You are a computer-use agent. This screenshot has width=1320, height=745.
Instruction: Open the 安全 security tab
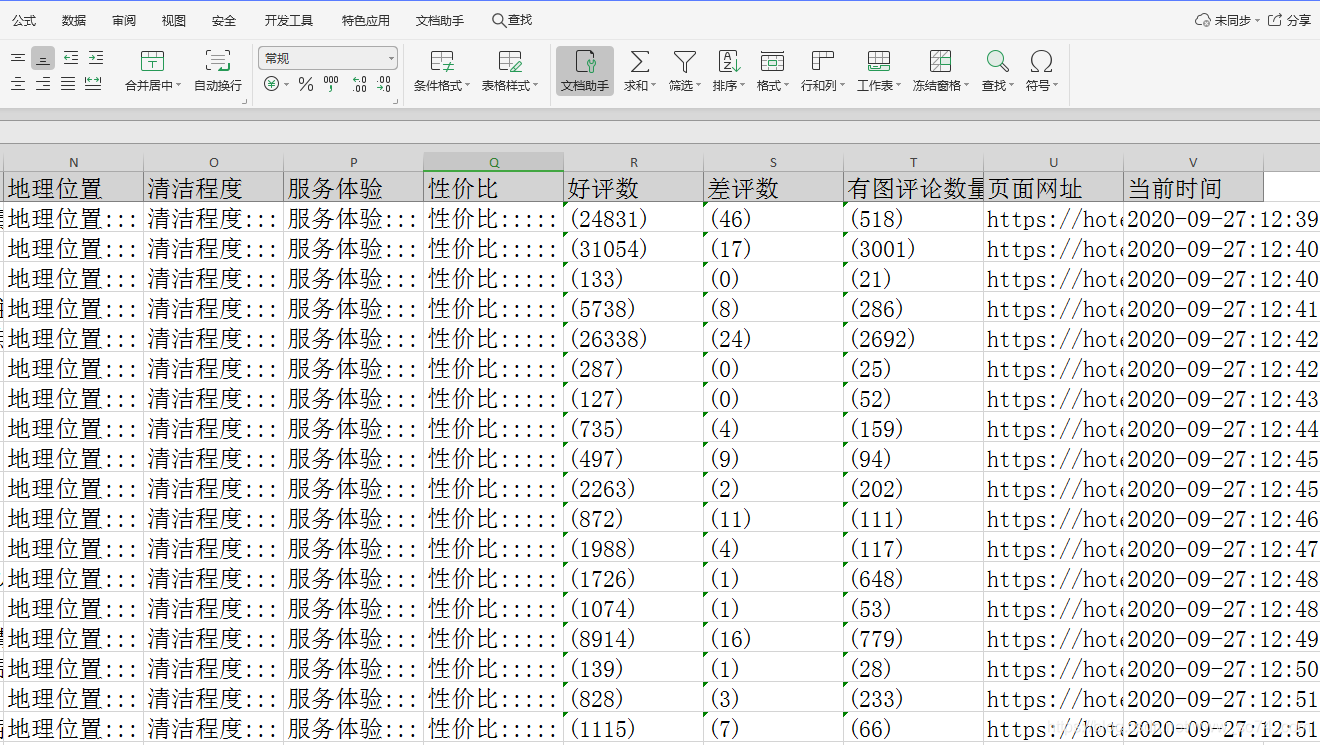[x=224, y=20]
